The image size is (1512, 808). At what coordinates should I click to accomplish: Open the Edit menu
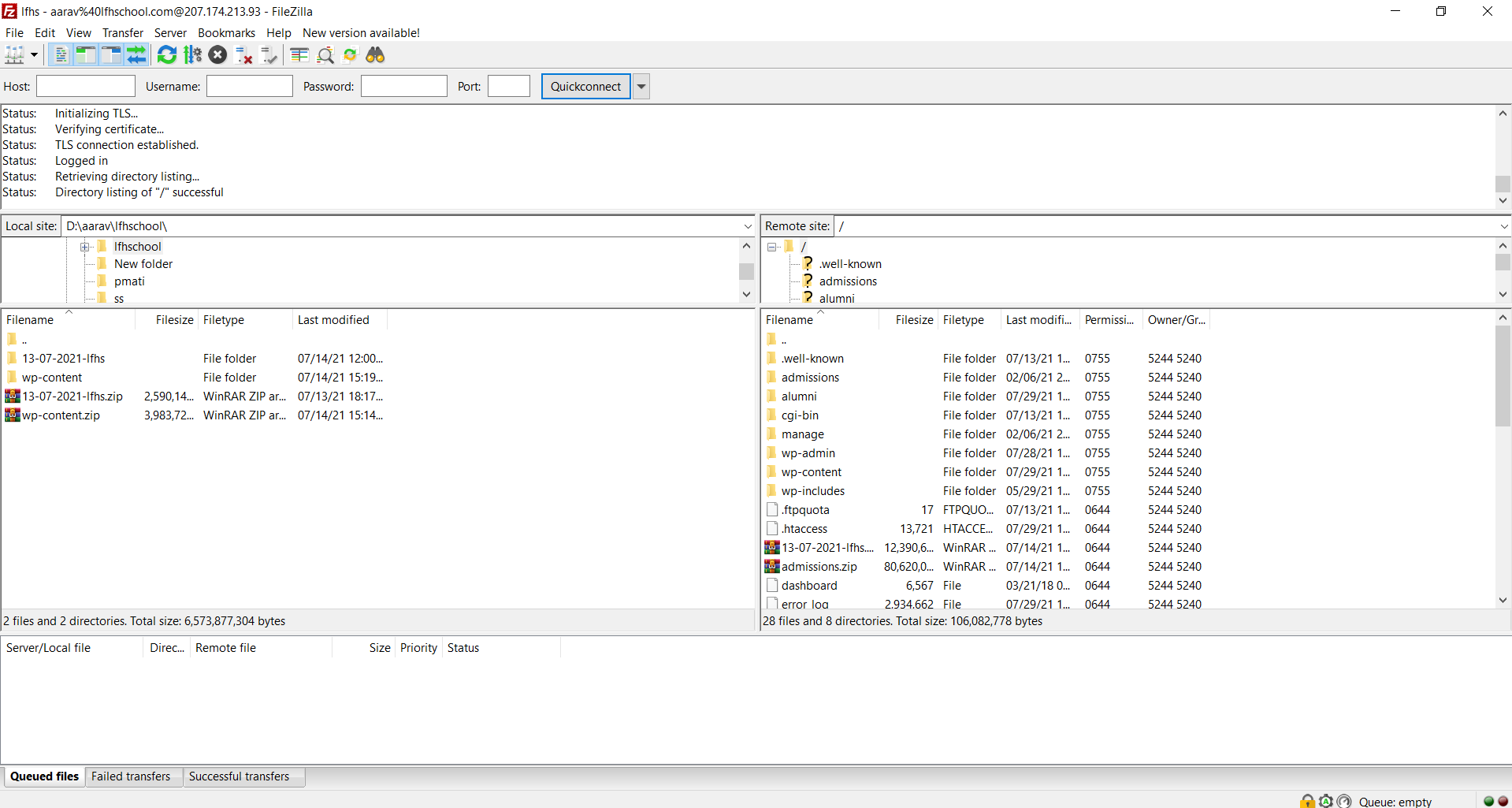click(45, 33)
